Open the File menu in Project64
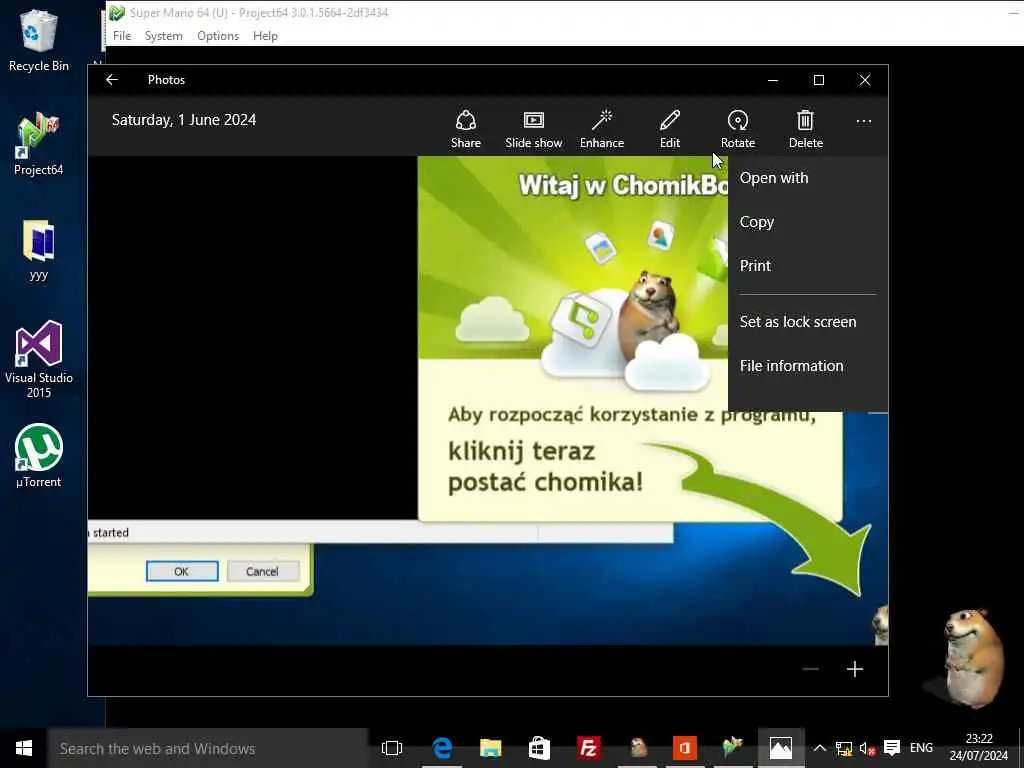This screenshot has height=768, width=1024. 121,36
